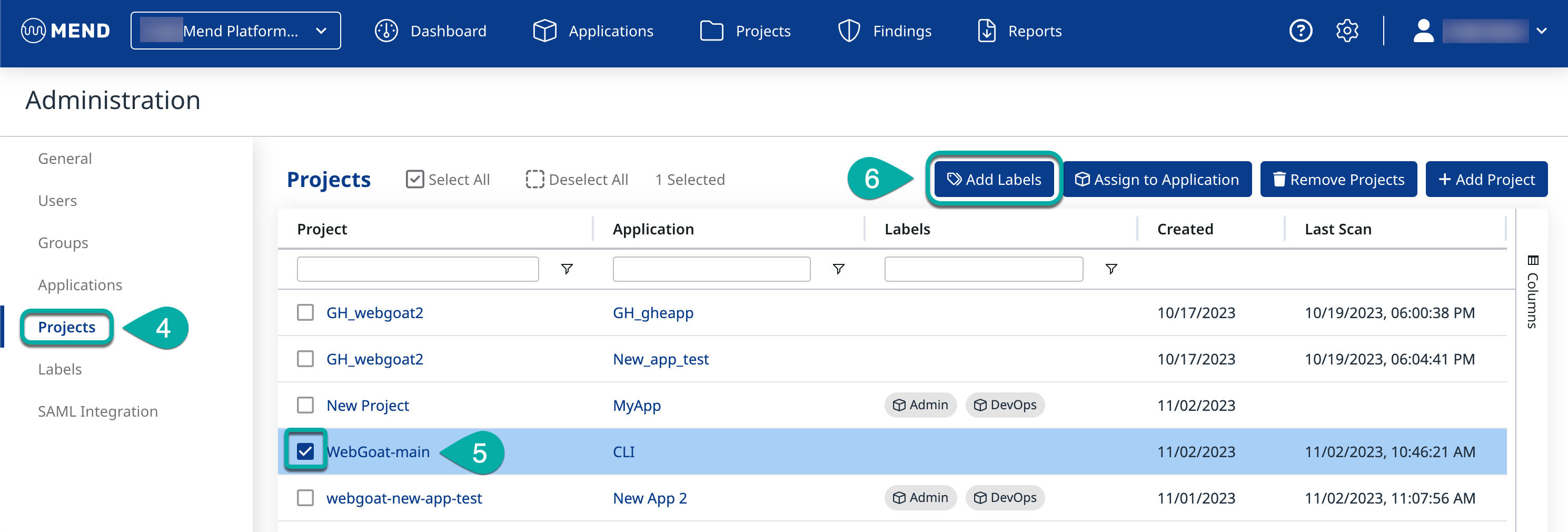Click the Project name filter text field
This screenshot has height=532, width=1568.
pos(418,269)
